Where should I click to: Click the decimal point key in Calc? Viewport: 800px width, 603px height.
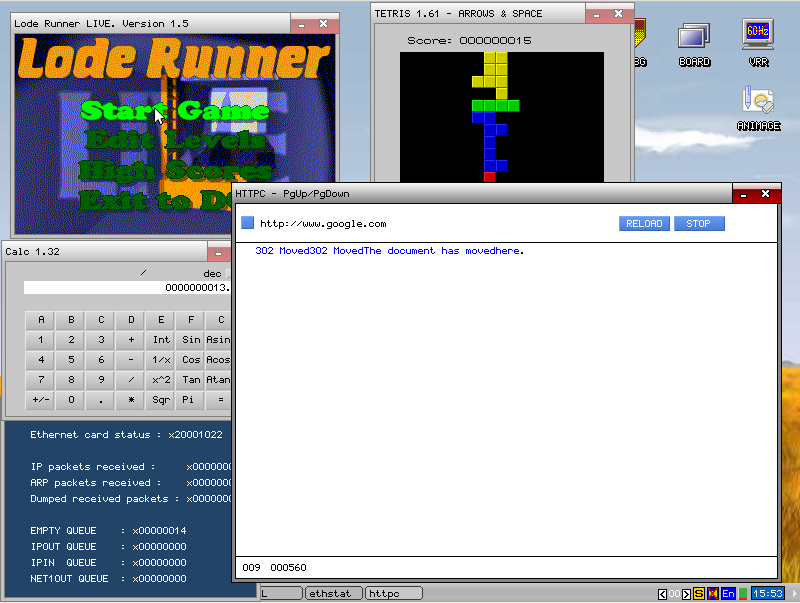click(x=101, y=400)
